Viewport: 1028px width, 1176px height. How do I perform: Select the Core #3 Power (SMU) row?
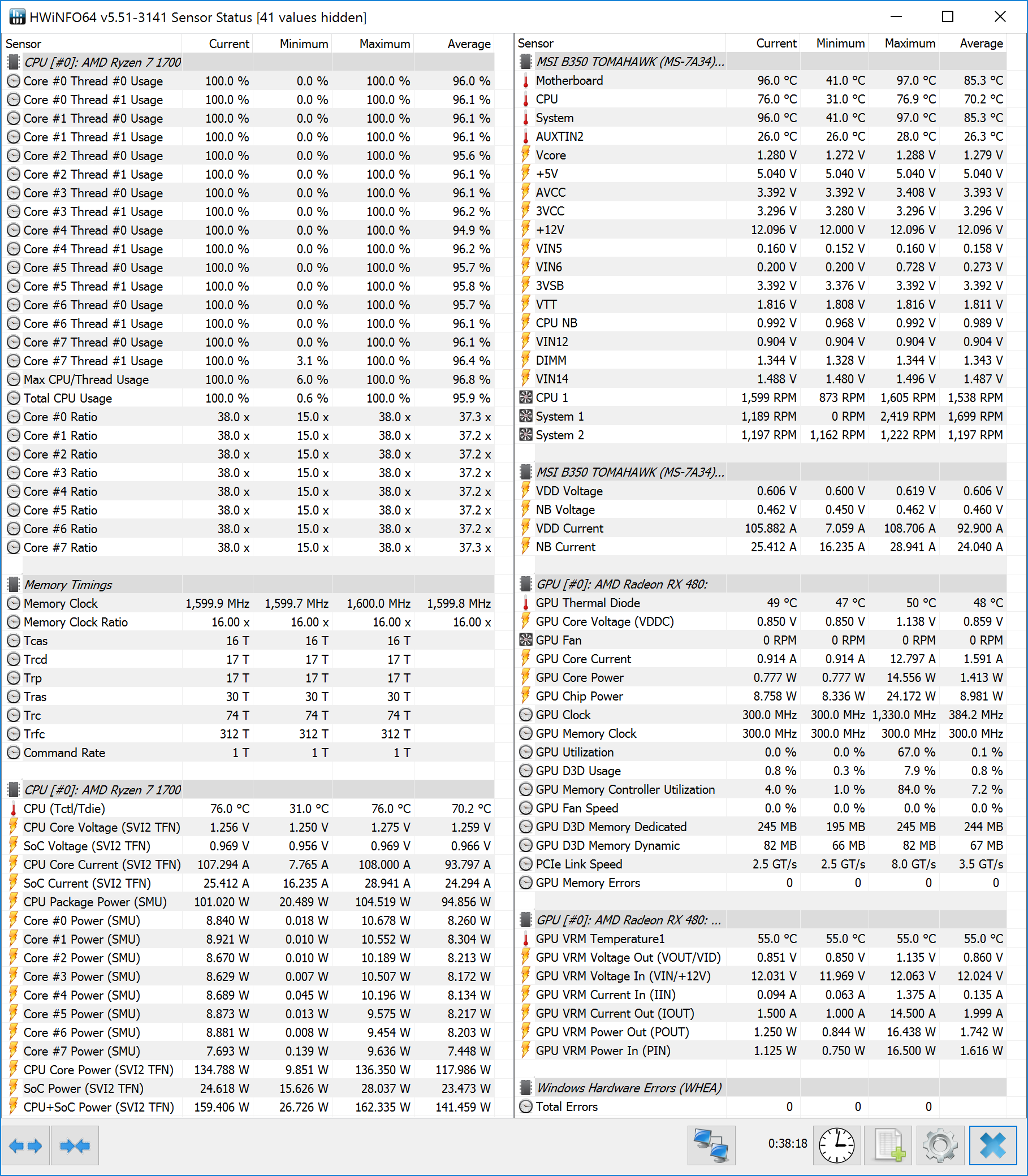[x=249, y=976]
